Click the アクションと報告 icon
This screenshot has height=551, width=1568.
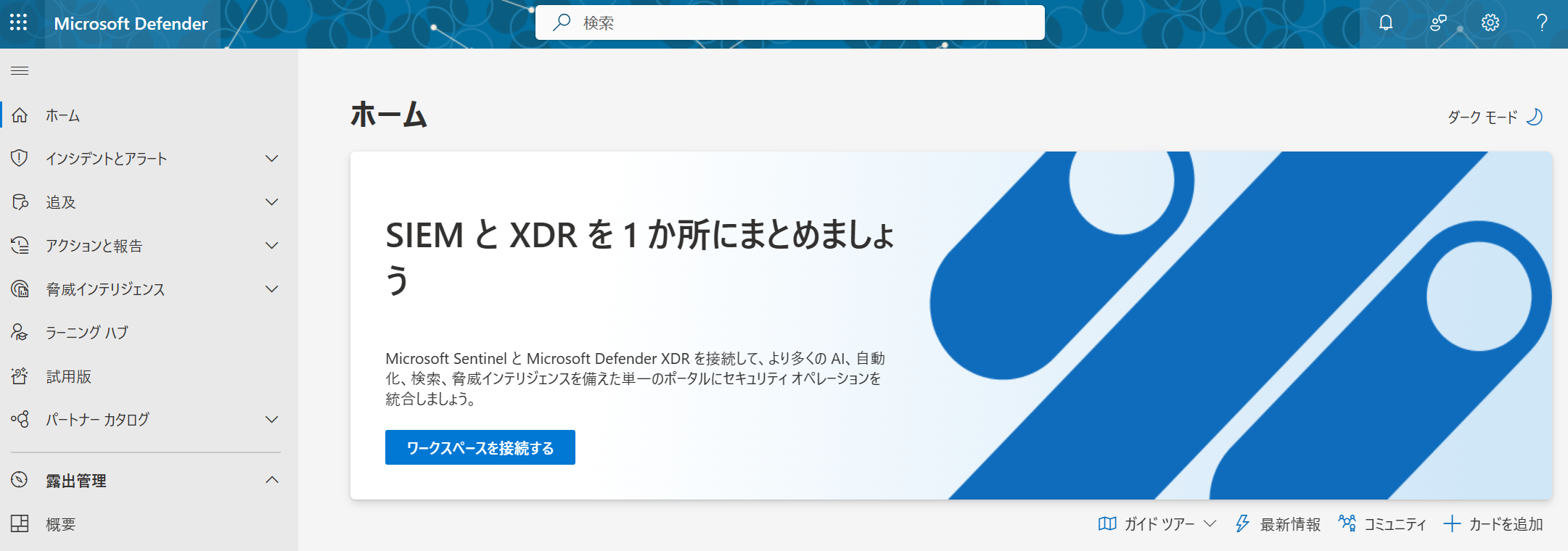(x=20, y=245)
